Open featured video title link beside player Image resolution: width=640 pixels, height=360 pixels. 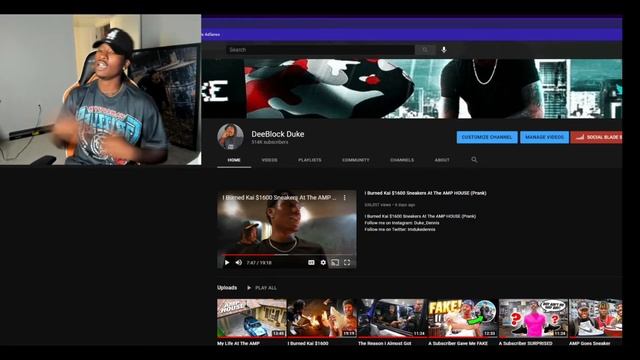425,193
